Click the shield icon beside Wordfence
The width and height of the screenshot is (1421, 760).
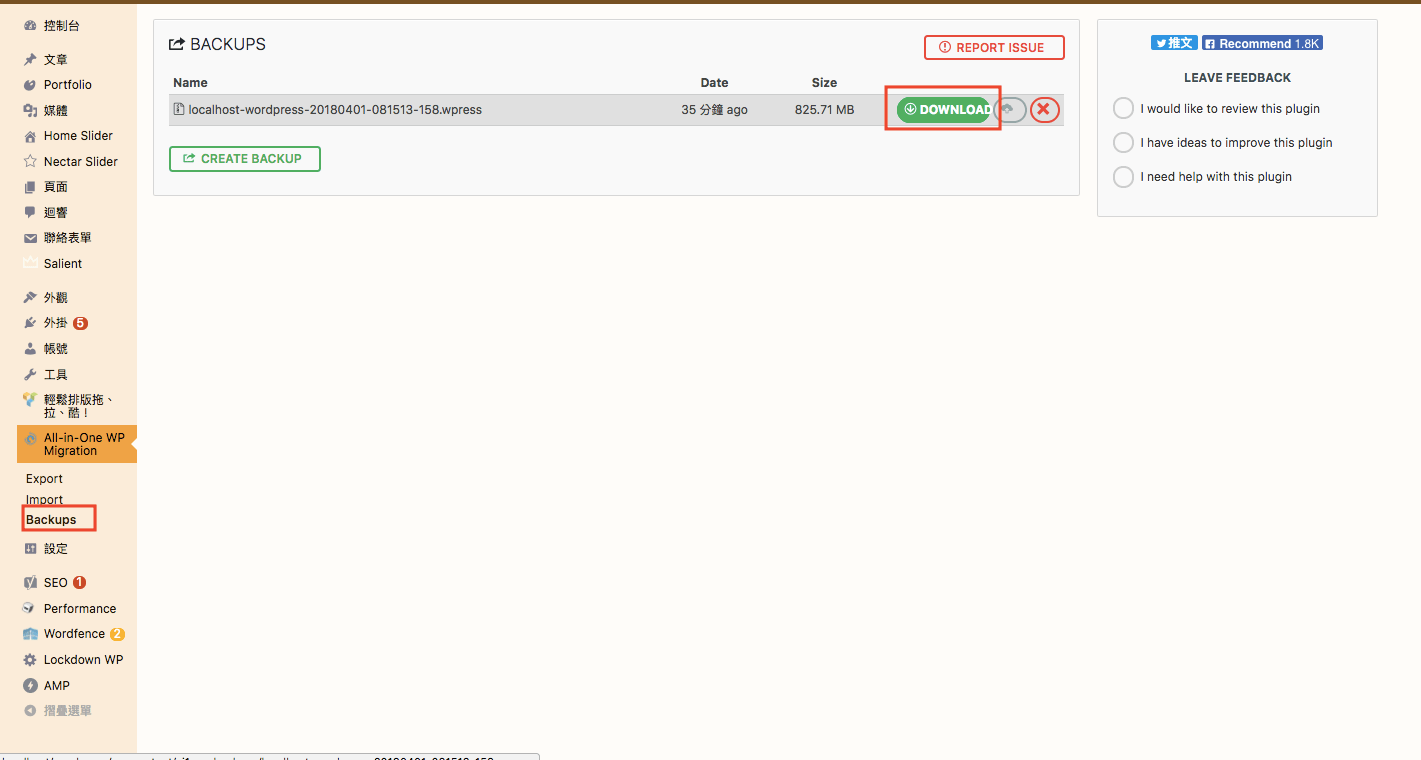coord(30,634)
